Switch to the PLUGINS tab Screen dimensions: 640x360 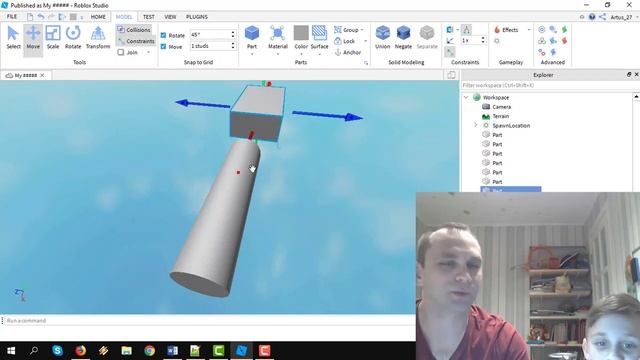[197, 17]
